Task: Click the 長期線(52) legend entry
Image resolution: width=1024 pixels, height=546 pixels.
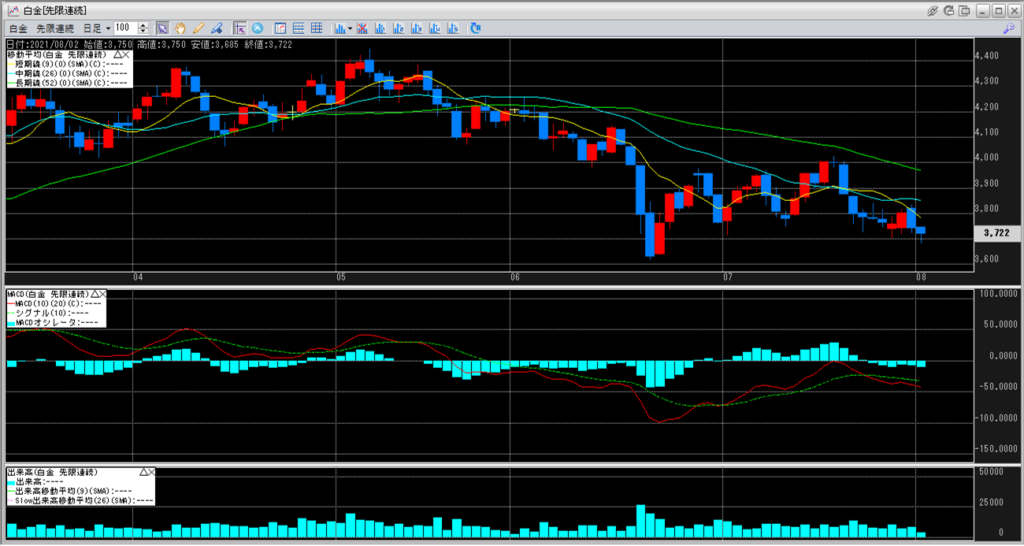Action: coord(67,82)
